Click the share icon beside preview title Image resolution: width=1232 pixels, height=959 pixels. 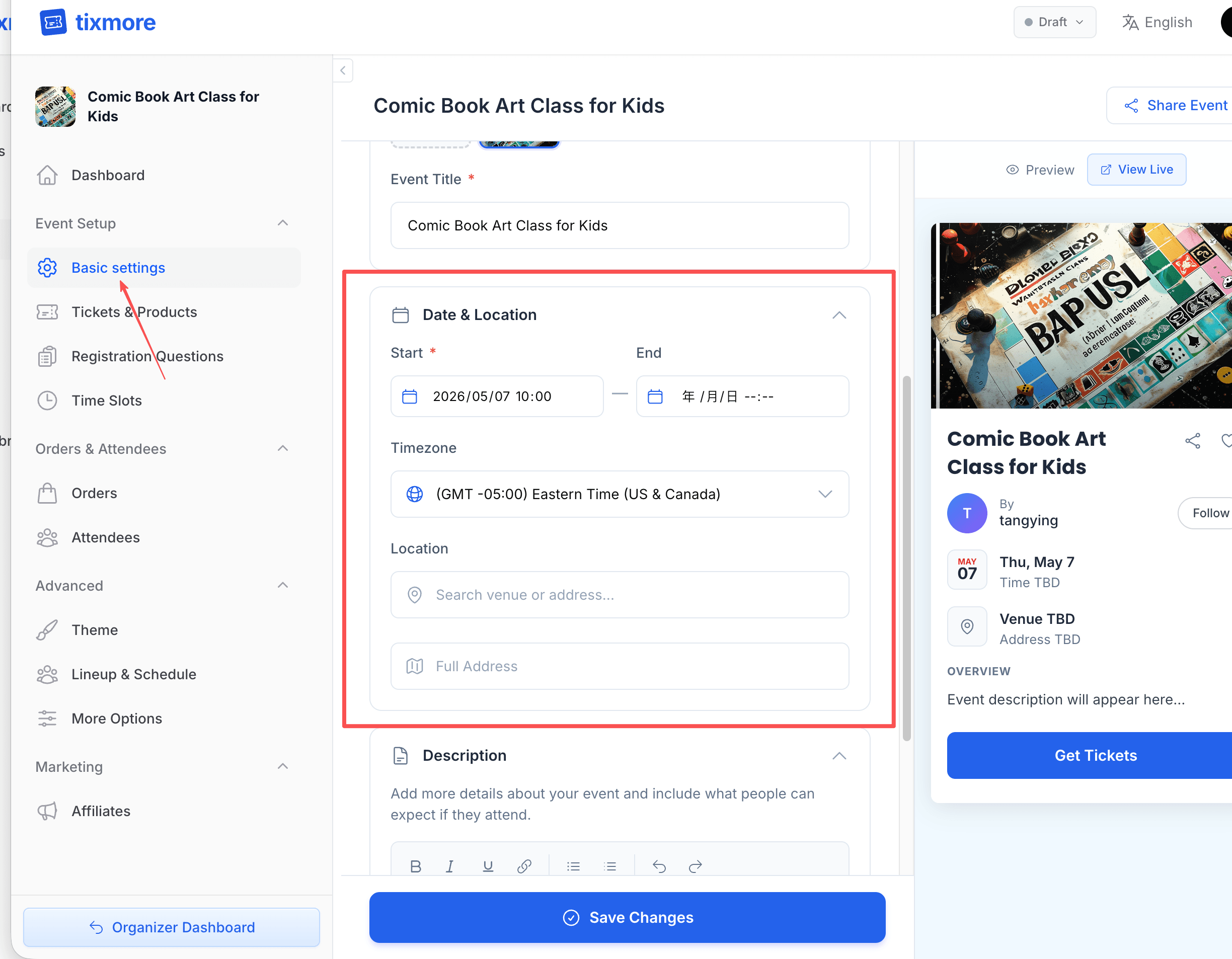(1193, 441)
